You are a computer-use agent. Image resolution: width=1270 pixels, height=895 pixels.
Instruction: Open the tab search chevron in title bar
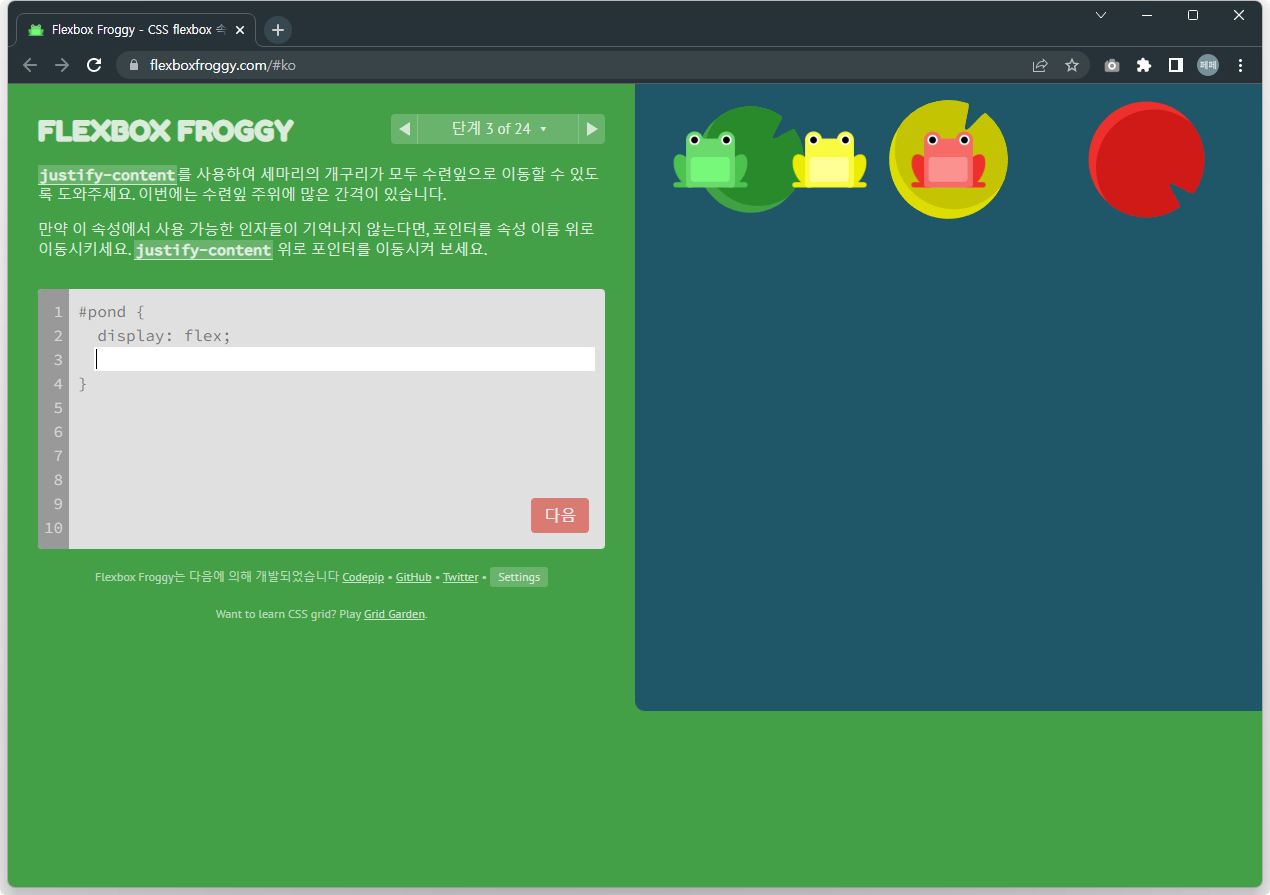click(x=1101, y=15)
